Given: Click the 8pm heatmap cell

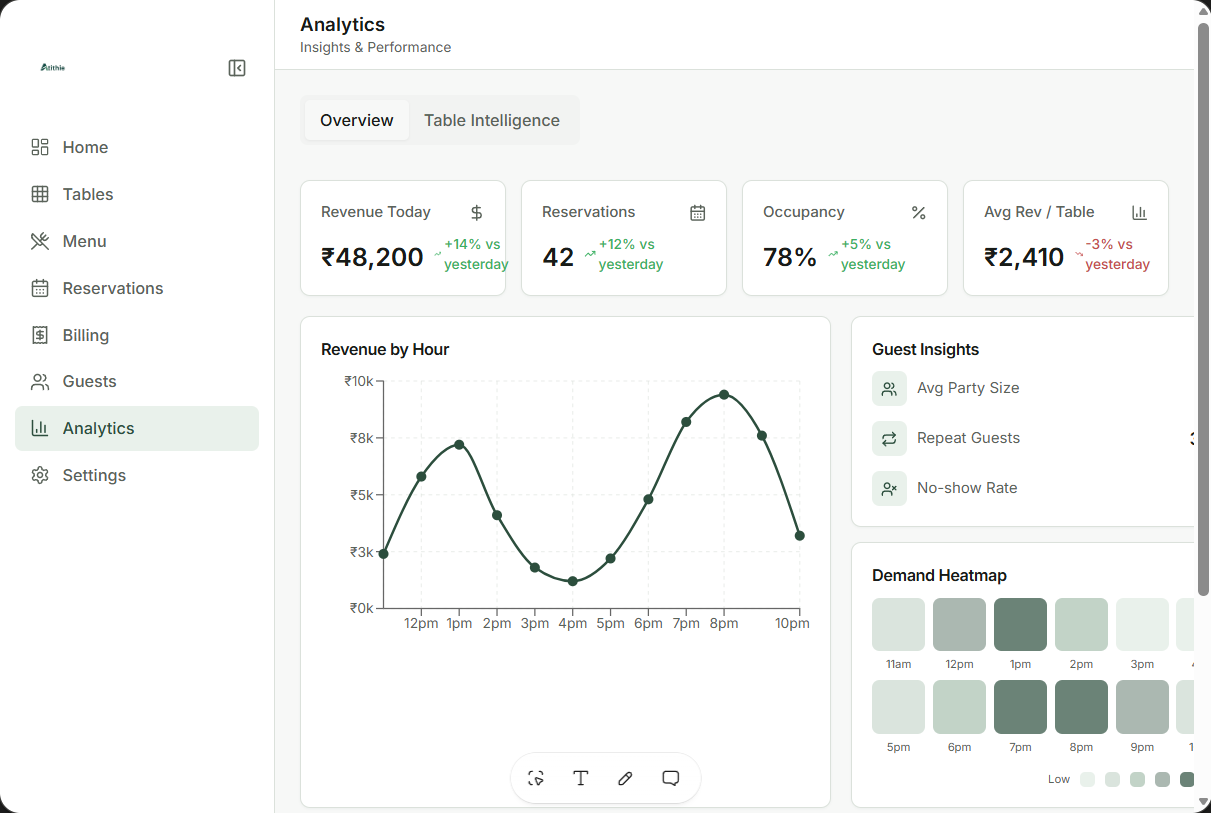Looking at the screenshot, I should pos(1081,707).
